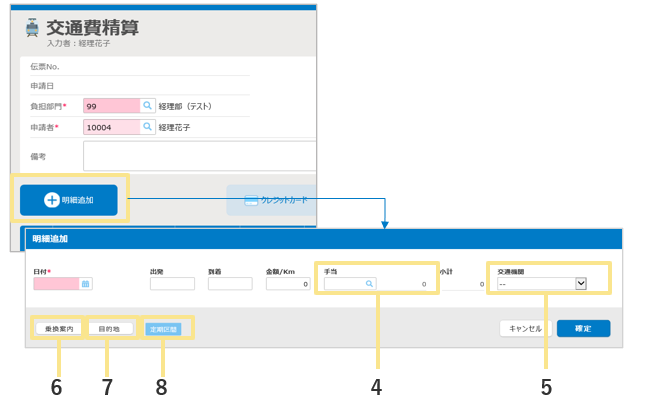Click the magnifier icon in 手当 field
Screen dimensions: 649x407
[369, 284]
